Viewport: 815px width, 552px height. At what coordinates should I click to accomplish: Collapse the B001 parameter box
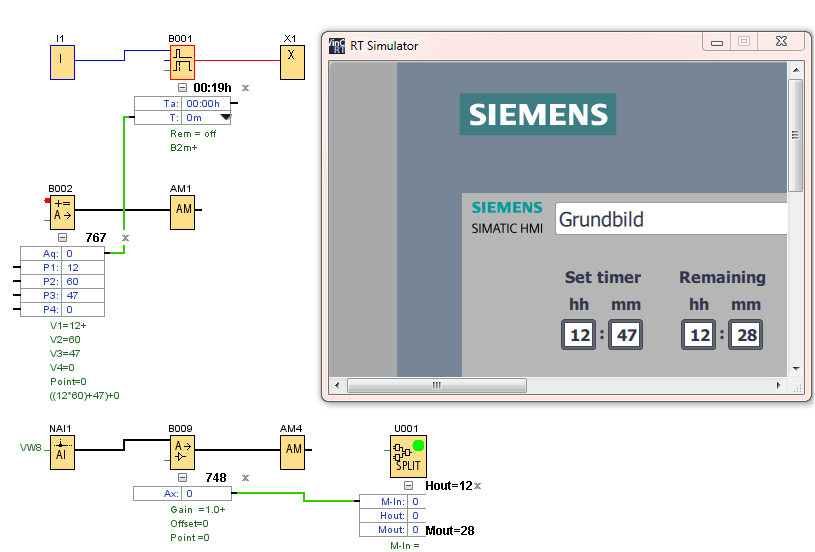(x=182, y=88)
